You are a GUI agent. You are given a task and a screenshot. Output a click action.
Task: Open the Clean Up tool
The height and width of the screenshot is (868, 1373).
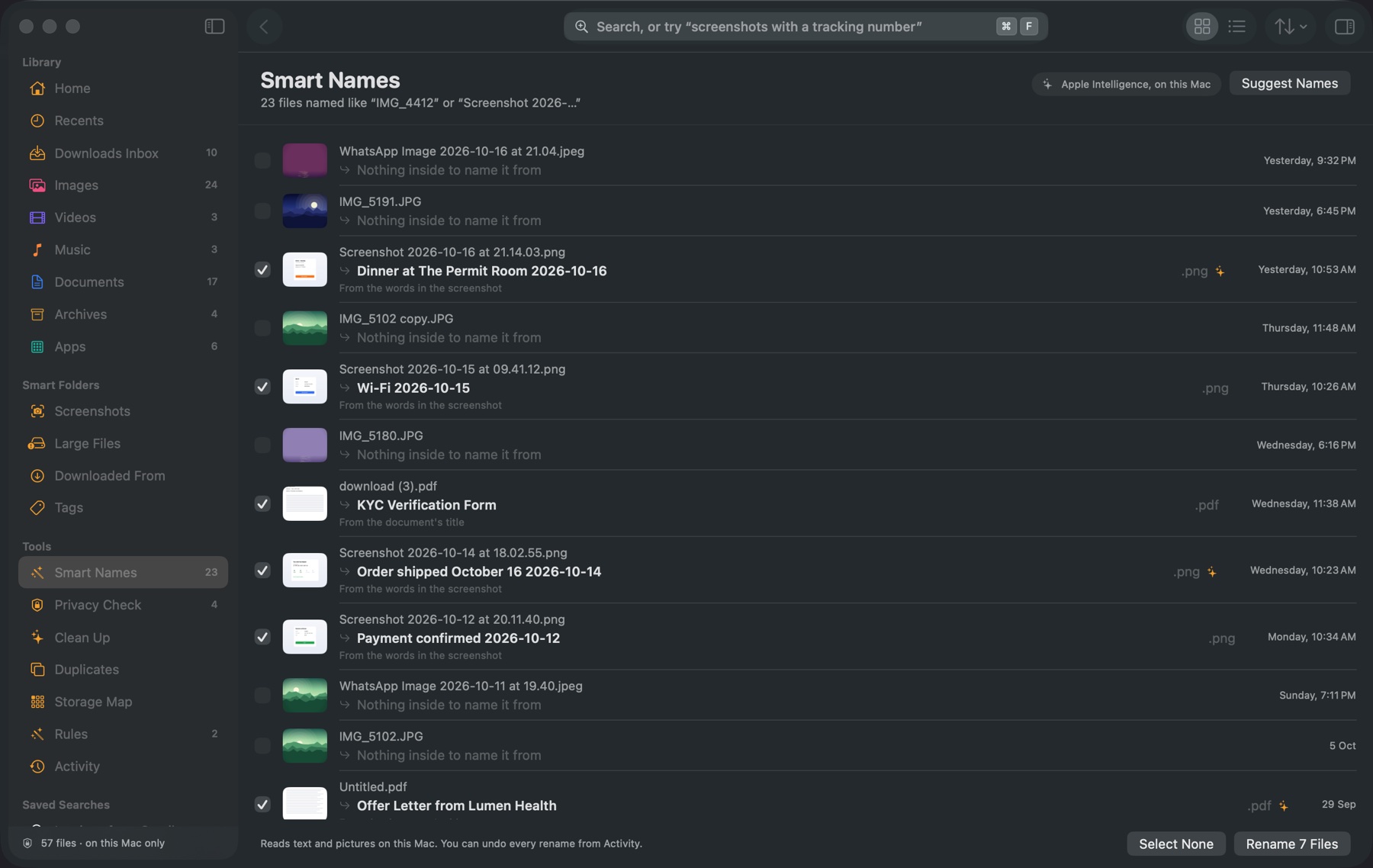coord(123,638)
